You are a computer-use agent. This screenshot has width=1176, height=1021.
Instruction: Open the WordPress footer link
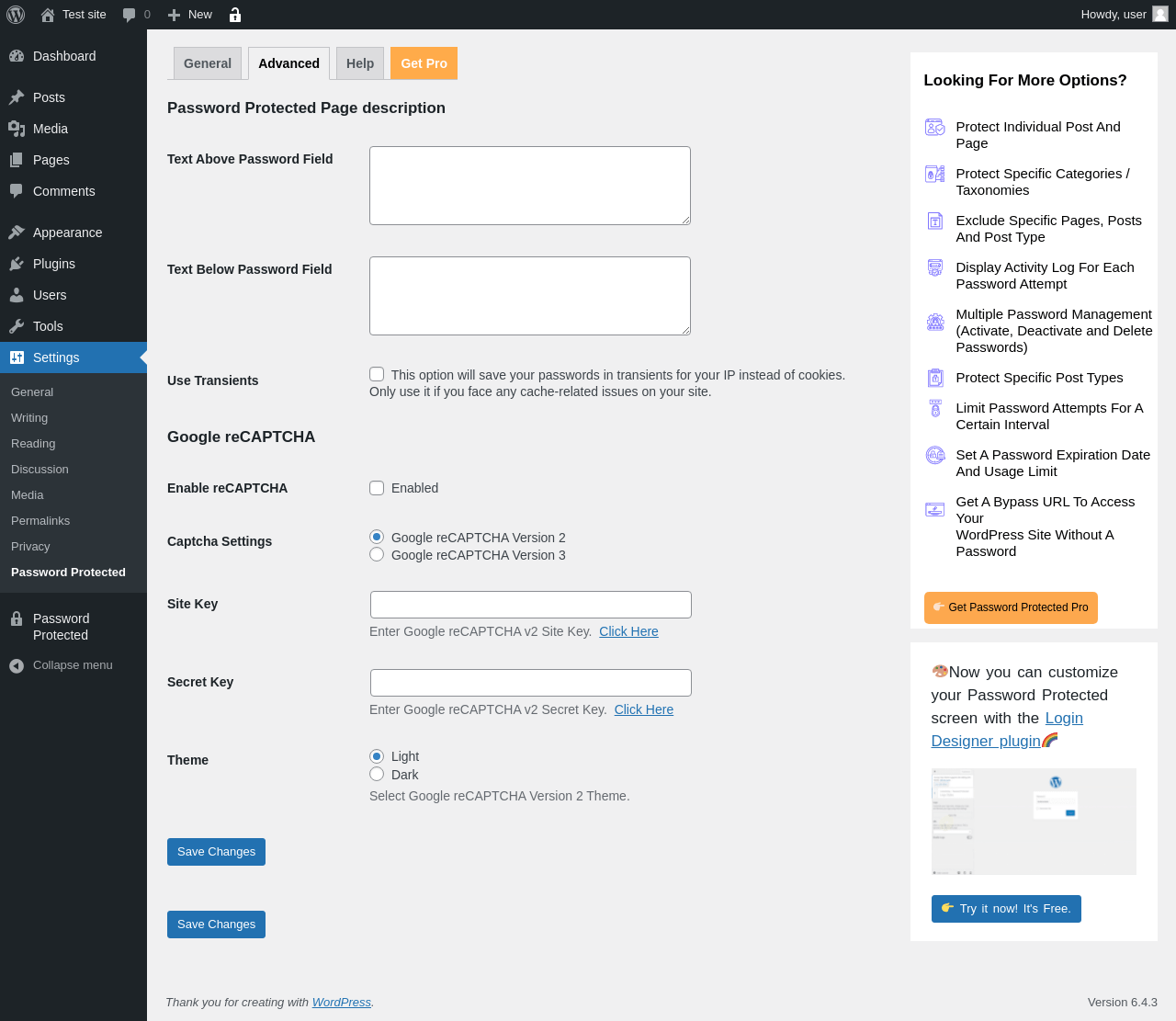pos(342,1003)
